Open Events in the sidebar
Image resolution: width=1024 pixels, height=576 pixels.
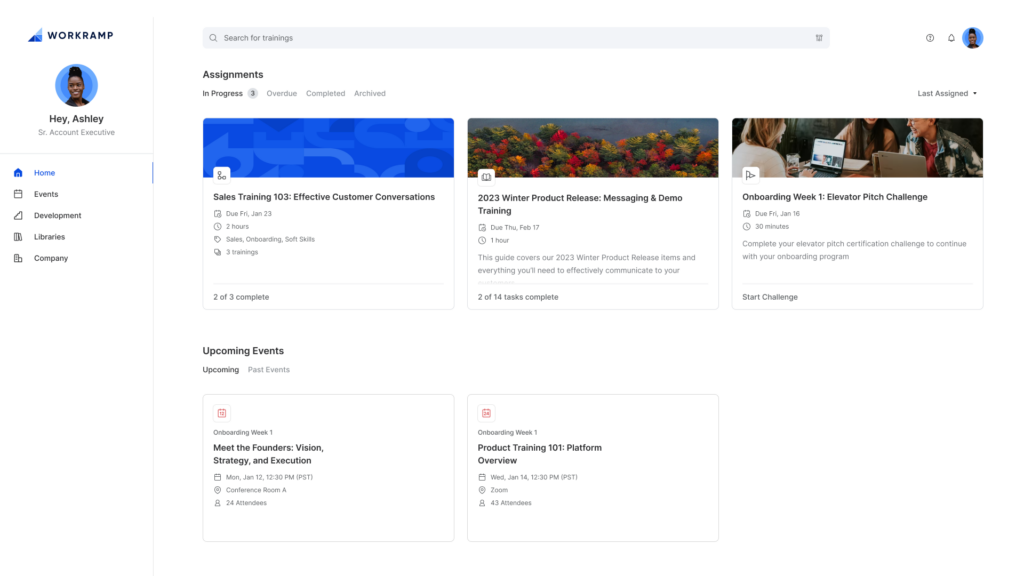46,194
